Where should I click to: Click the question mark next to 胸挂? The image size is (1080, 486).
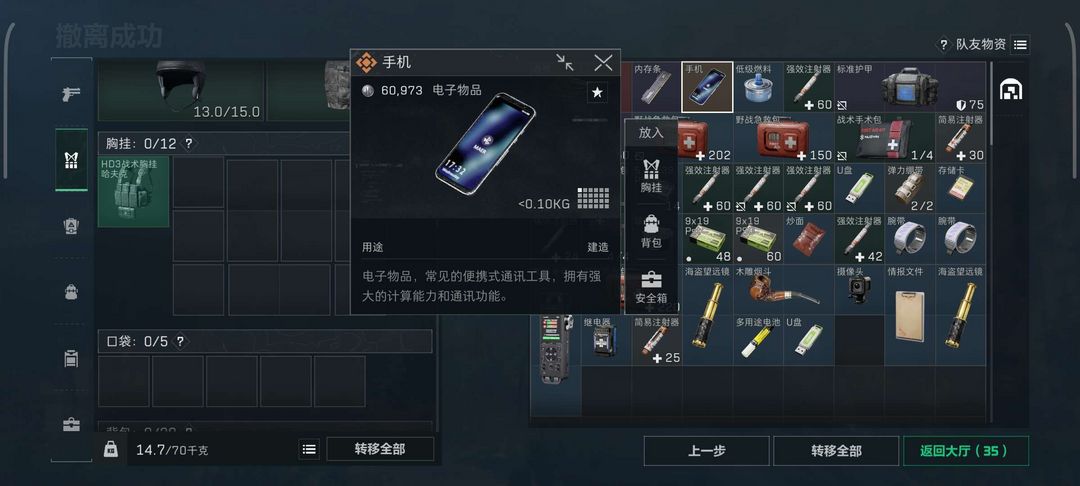[x=188, y=144]
